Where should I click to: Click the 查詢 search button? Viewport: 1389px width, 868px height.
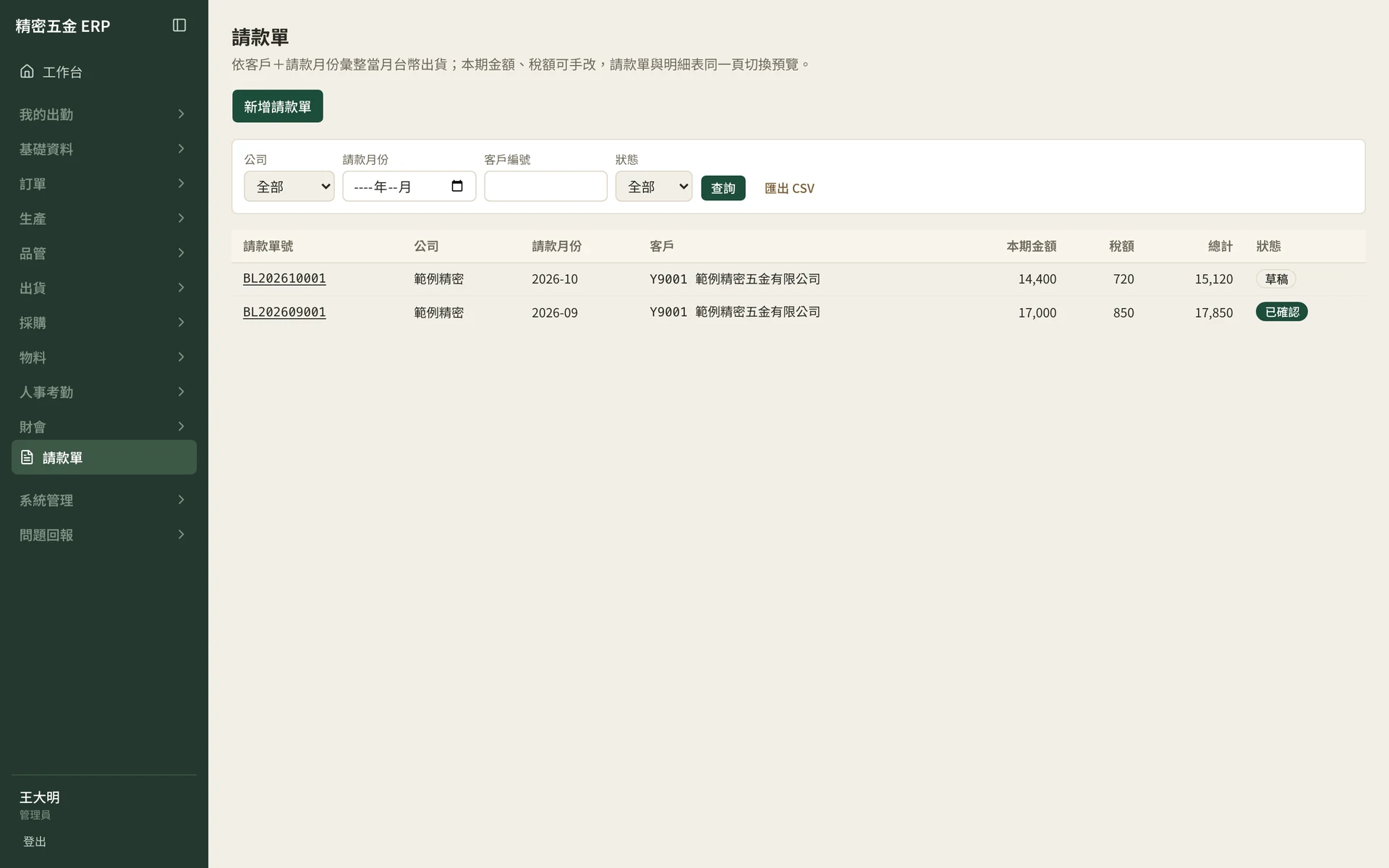tap(723, 188)
